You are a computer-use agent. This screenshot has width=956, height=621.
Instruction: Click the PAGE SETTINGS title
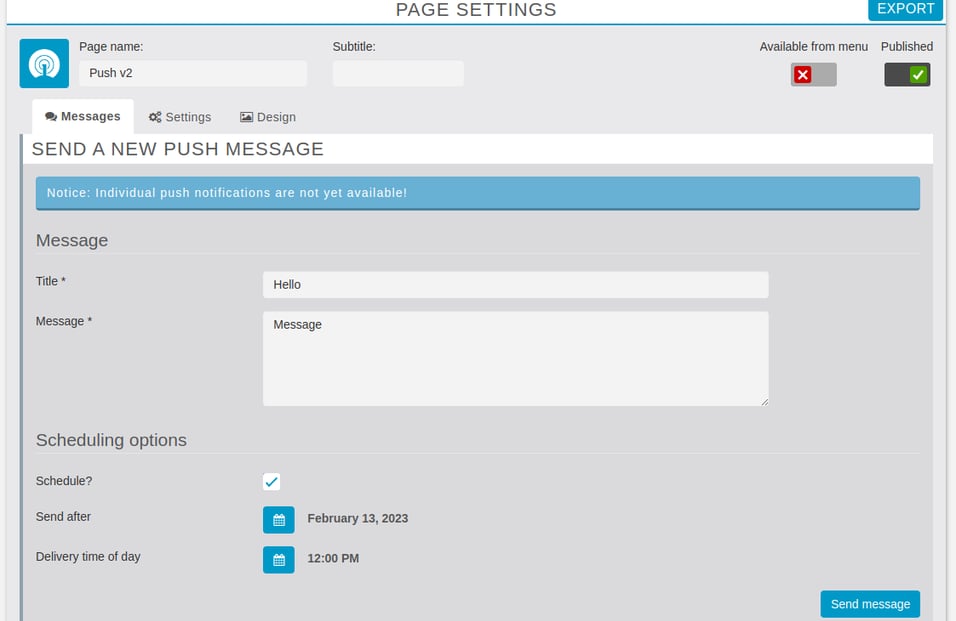476,10
